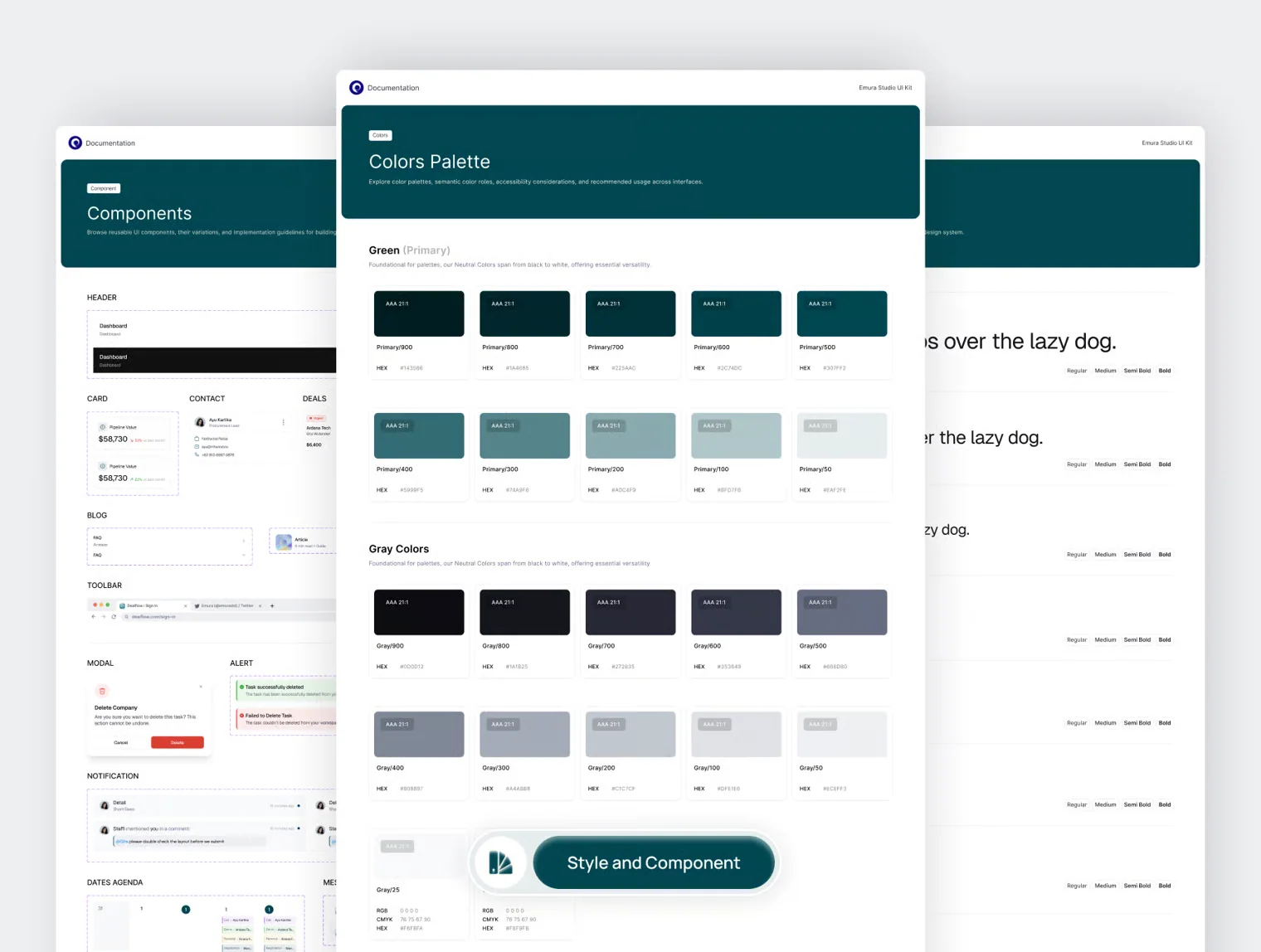Select the Gray/300 color swatch
Screen dimensions: 1261x952
coord(525,734)
